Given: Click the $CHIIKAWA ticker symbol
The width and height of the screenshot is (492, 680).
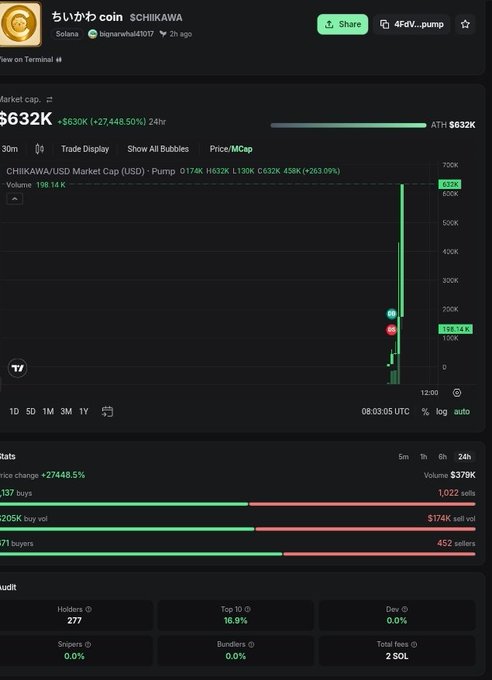Looking at the screenshot, I should (156, 18).
